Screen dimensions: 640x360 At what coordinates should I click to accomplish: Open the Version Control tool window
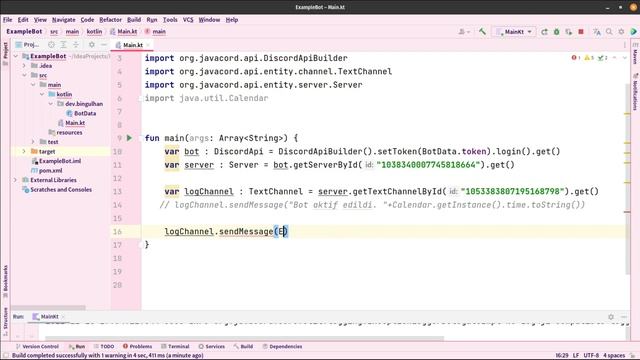point(37,347)
